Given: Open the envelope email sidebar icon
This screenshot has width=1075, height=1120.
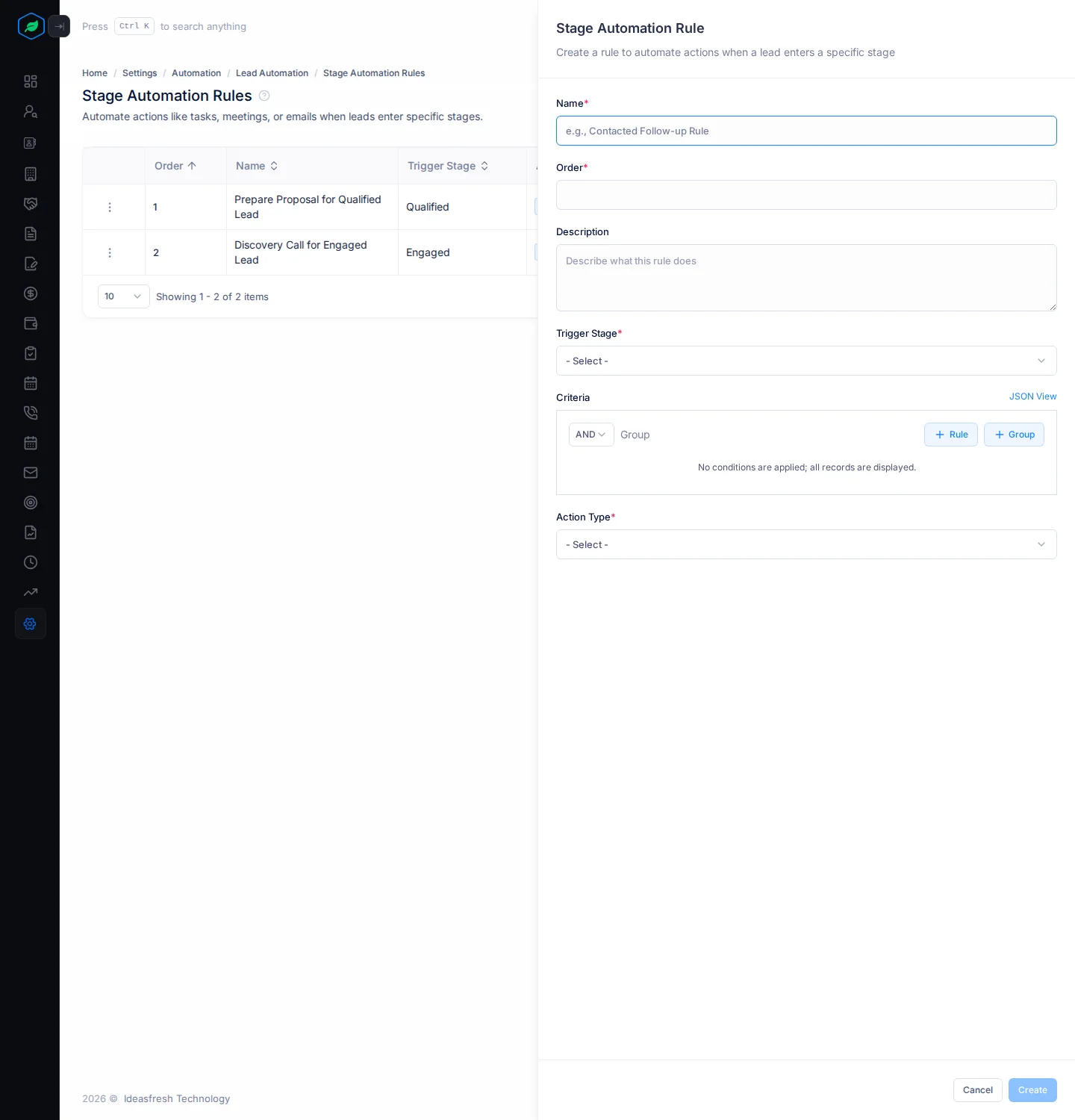Looking at the screenshot, I should click(31, 473).
